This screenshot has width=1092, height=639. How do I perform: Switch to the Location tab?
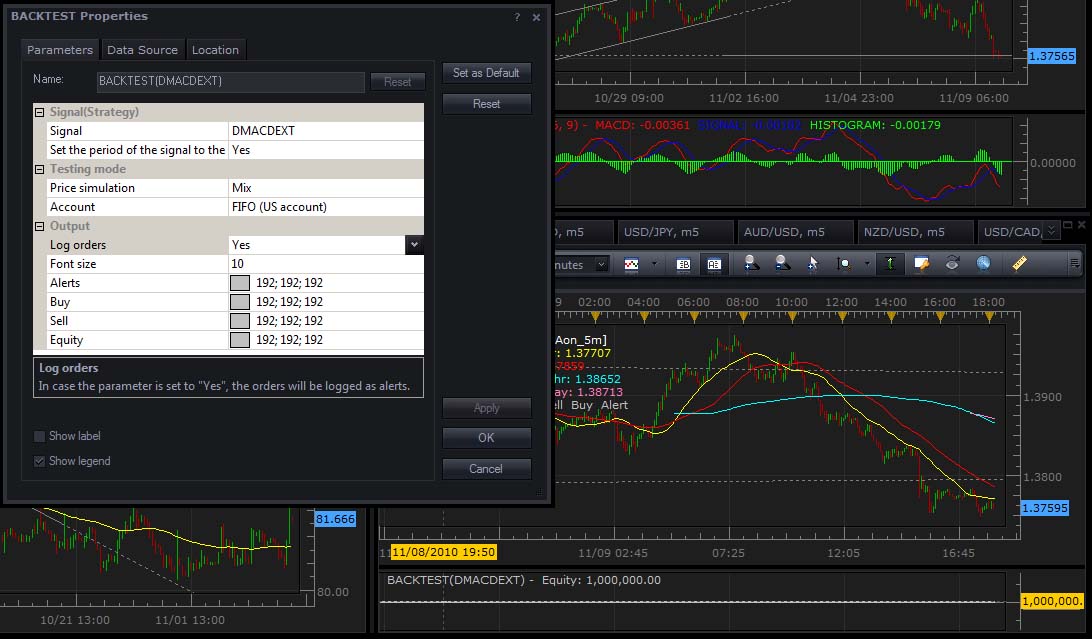[x=215, y=50]
